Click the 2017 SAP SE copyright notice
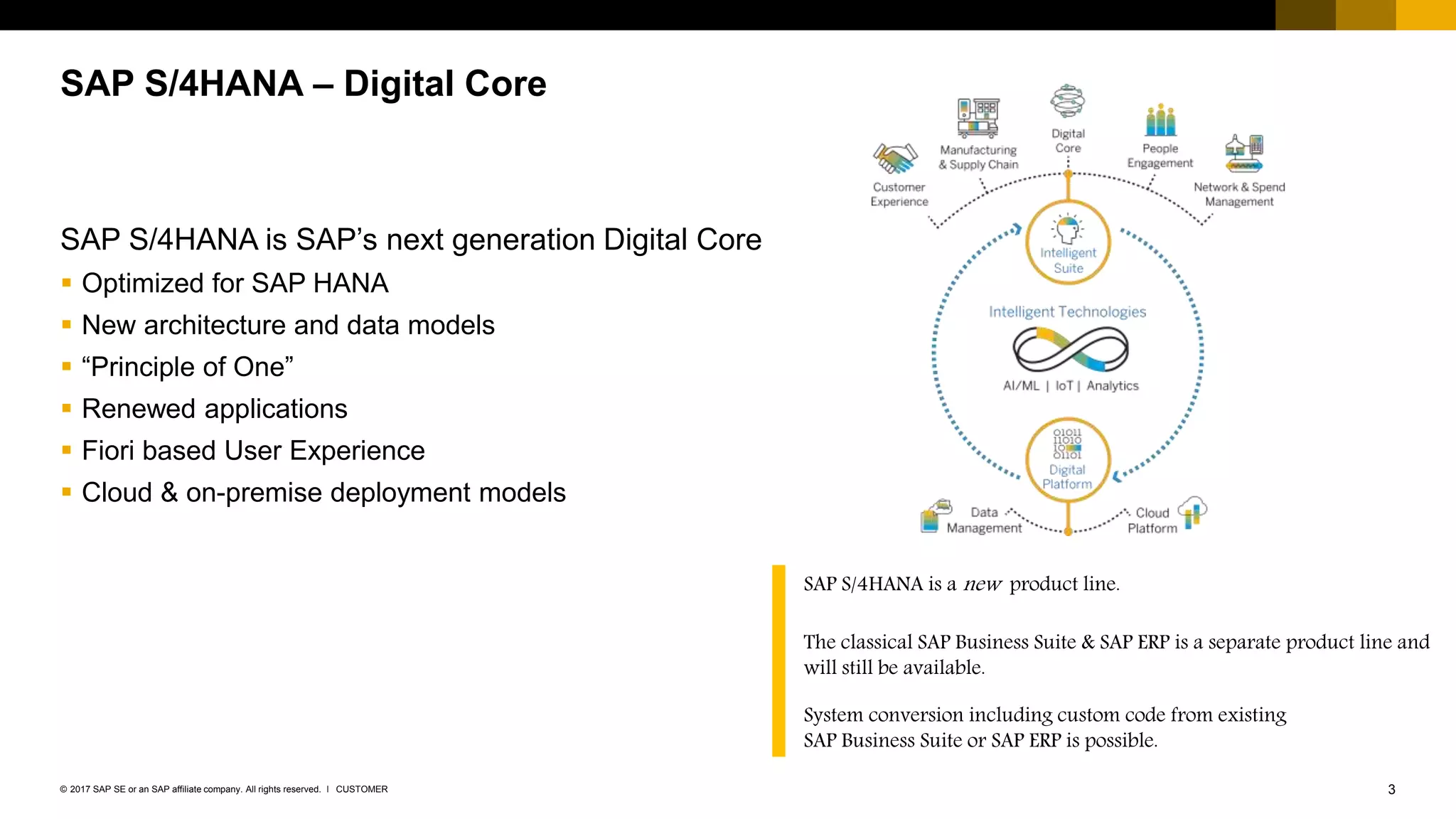Screen dimensions: 1456x819 pyautogui.click(x=191, y=789)
